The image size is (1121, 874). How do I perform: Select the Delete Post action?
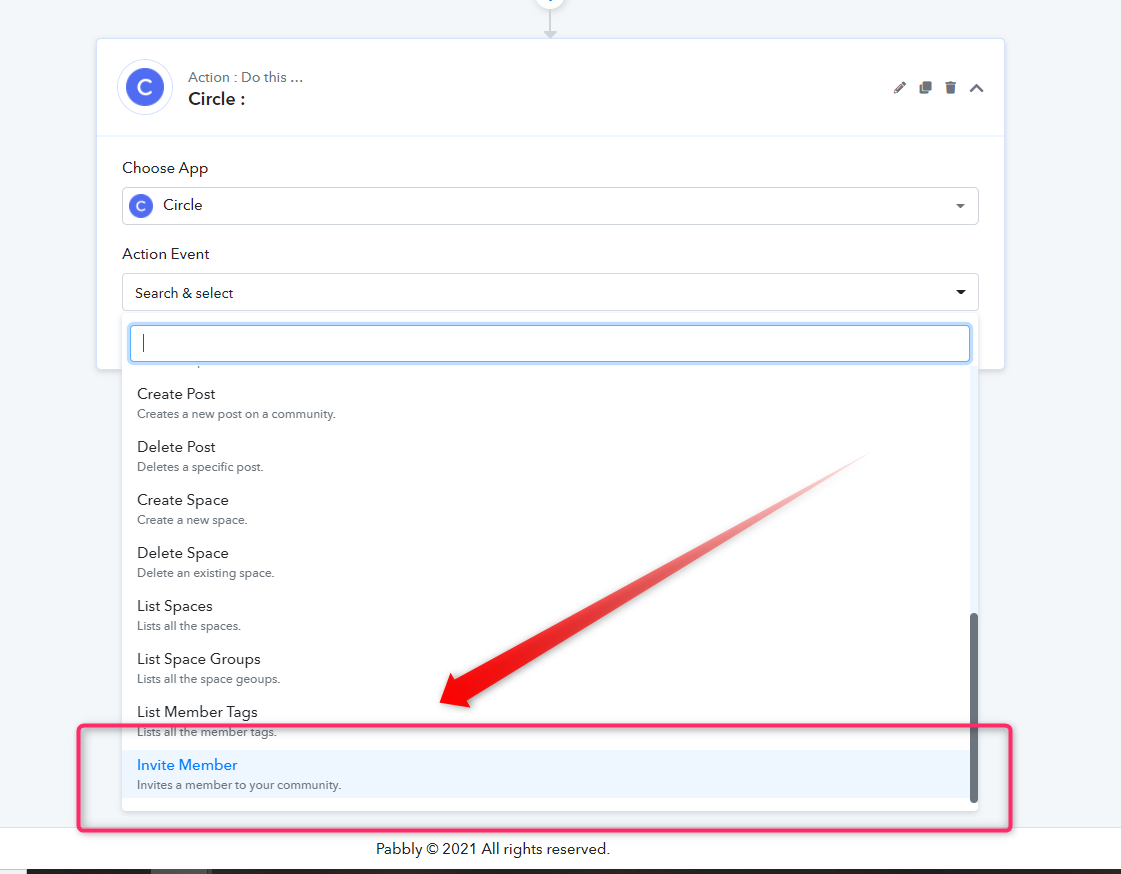545,456
